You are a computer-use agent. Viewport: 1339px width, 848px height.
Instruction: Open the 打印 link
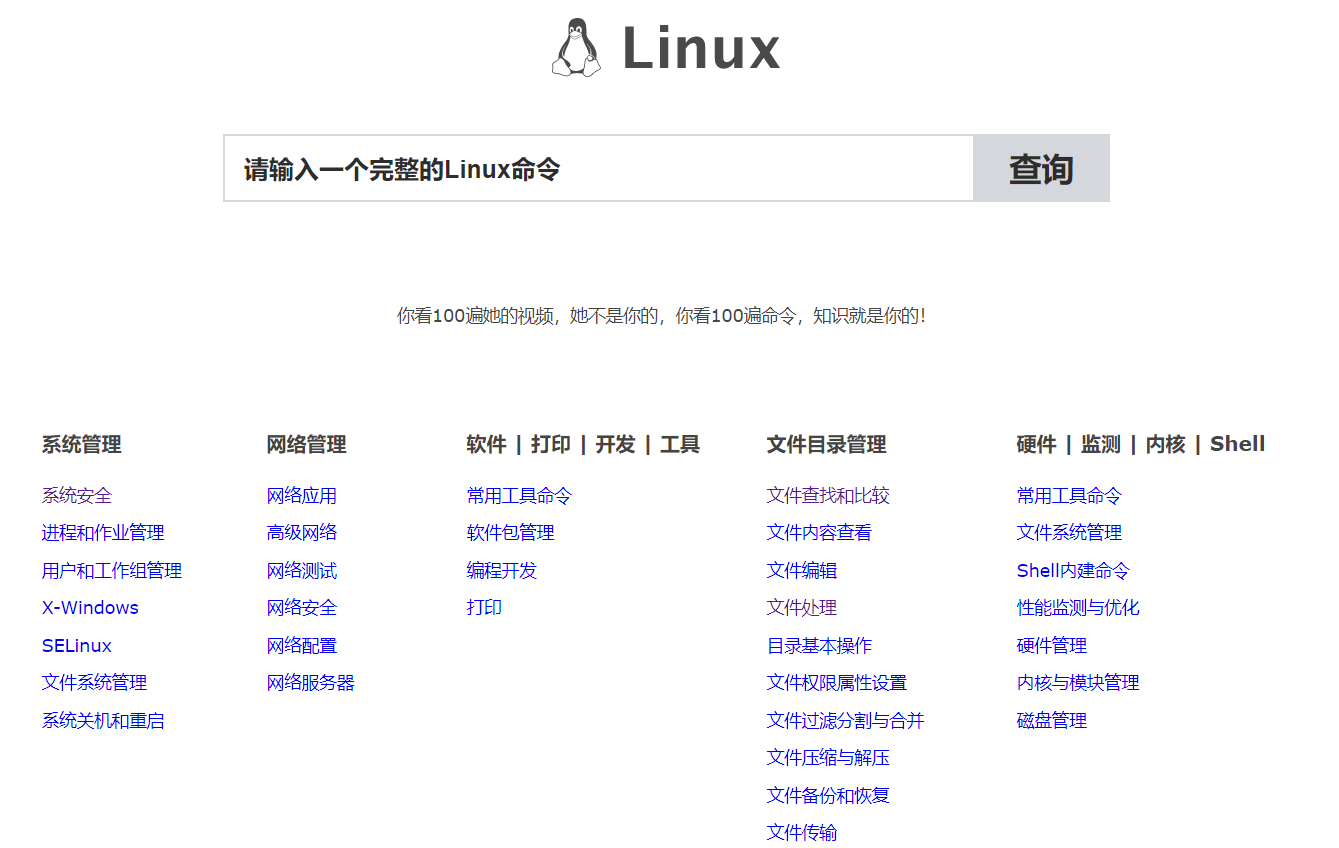(484, 608)
